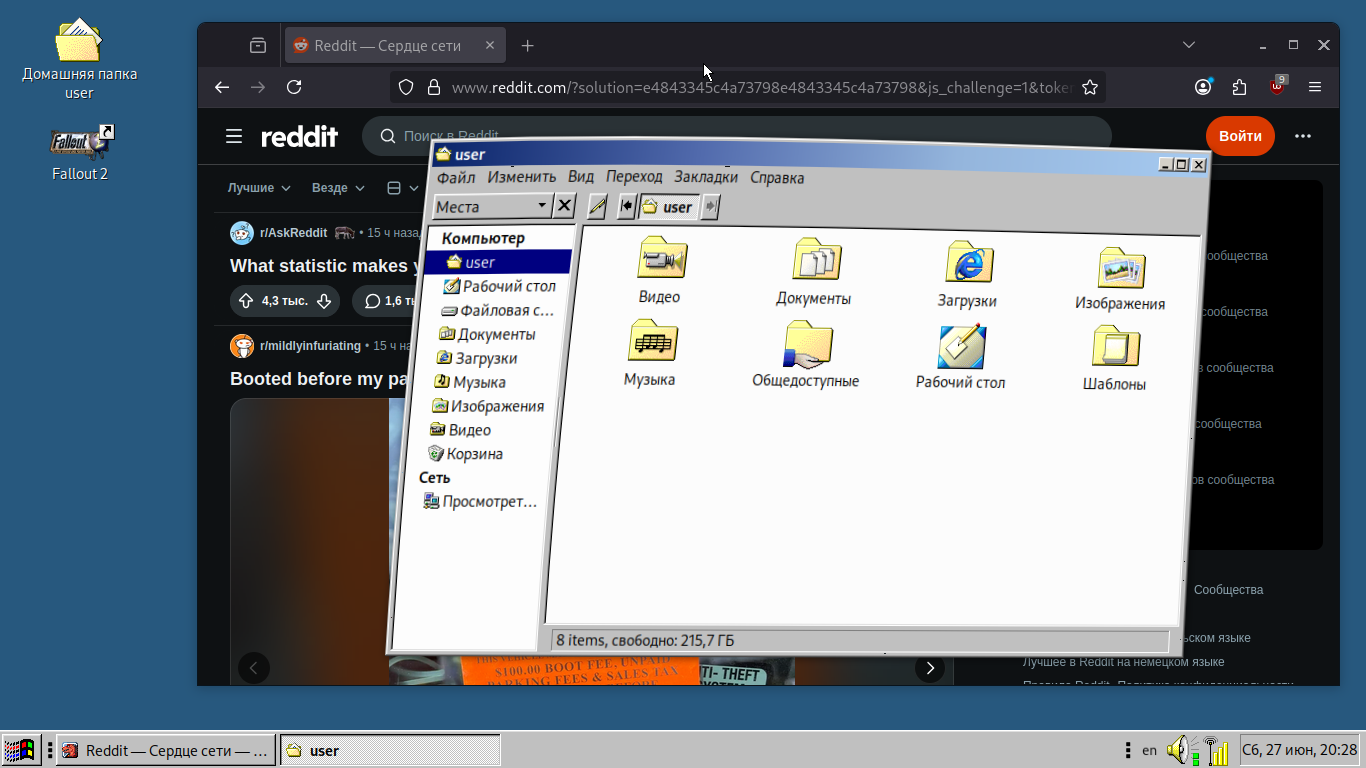Open the Справка menu
This screenshot has height=768, width=1366.
[x=777, y=178]
